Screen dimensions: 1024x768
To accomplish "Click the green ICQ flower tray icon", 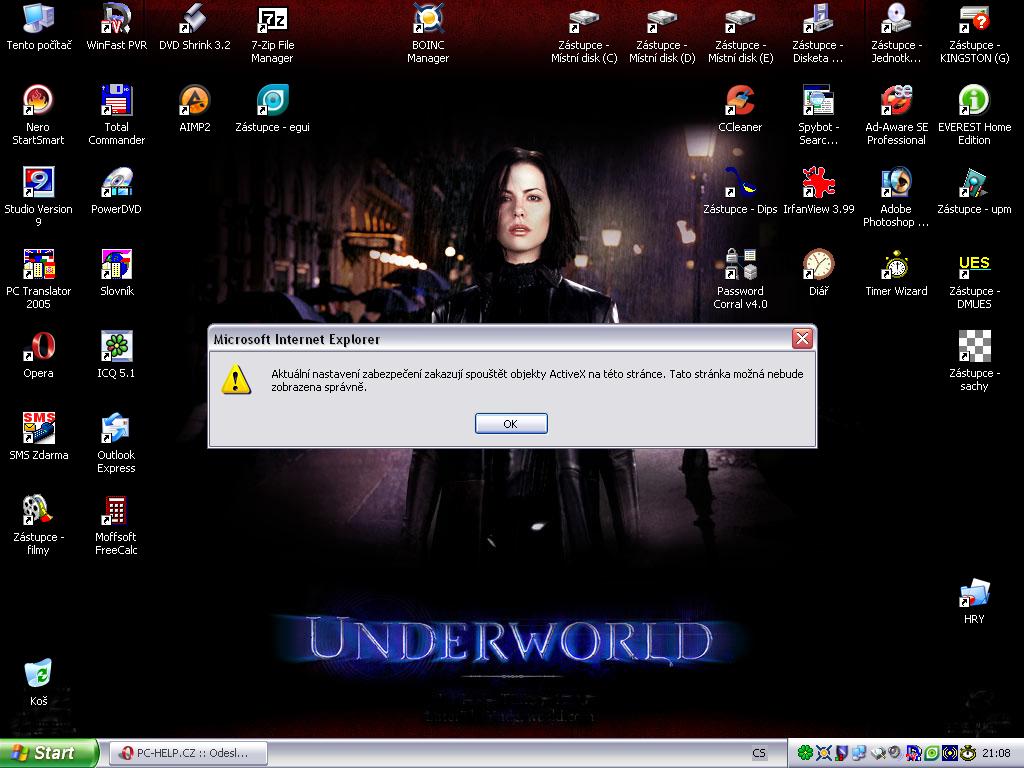I will 805,753.
